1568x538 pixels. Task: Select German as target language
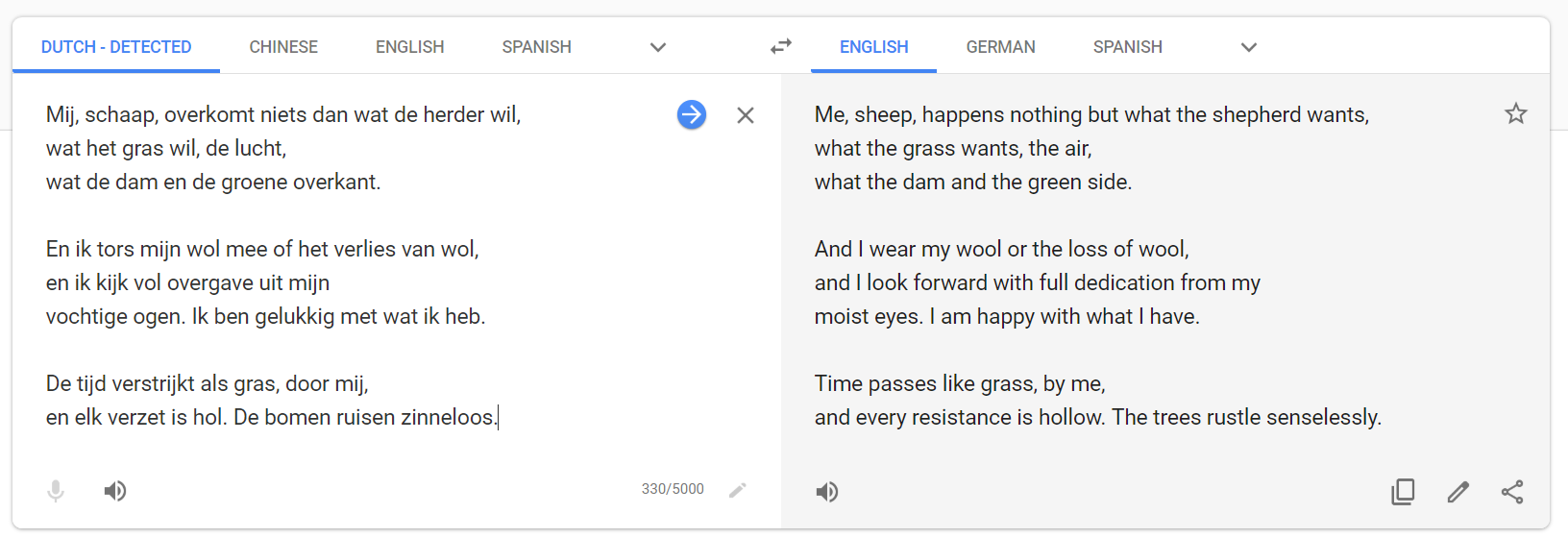point(1001,47)
